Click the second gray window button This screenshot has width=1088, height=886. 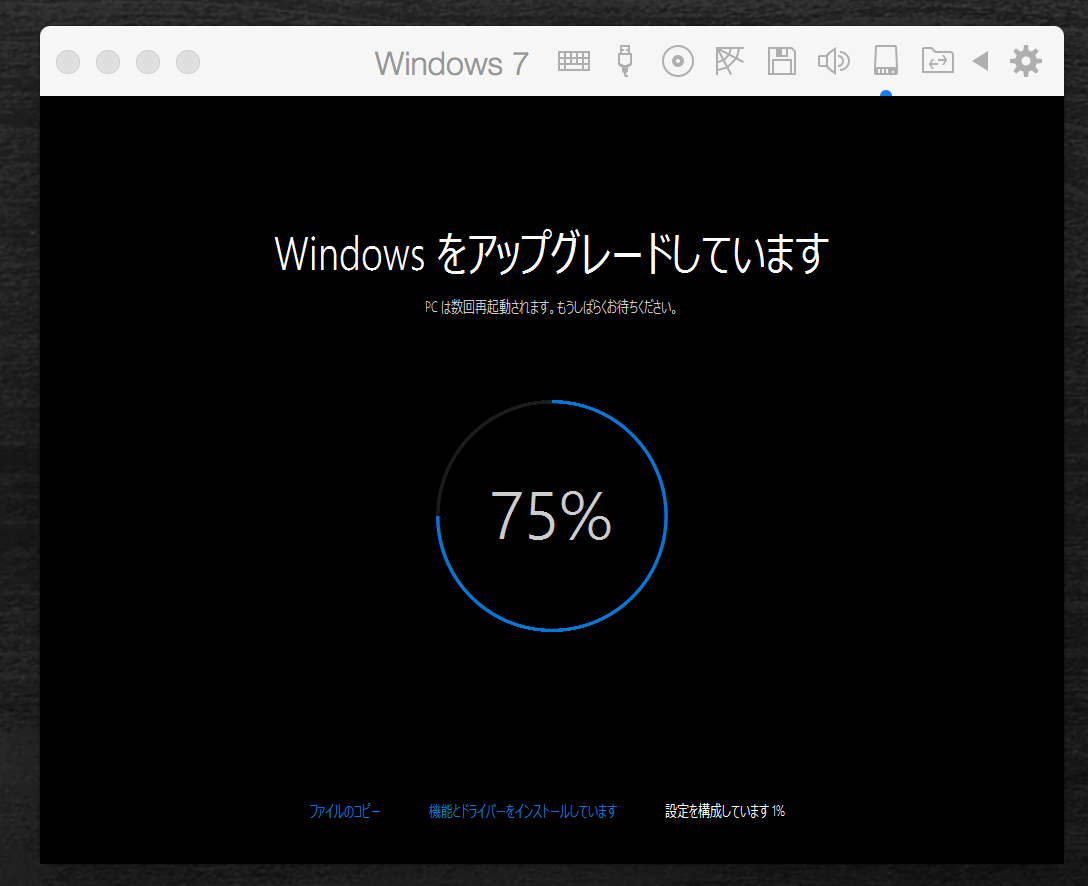point(108,62)
